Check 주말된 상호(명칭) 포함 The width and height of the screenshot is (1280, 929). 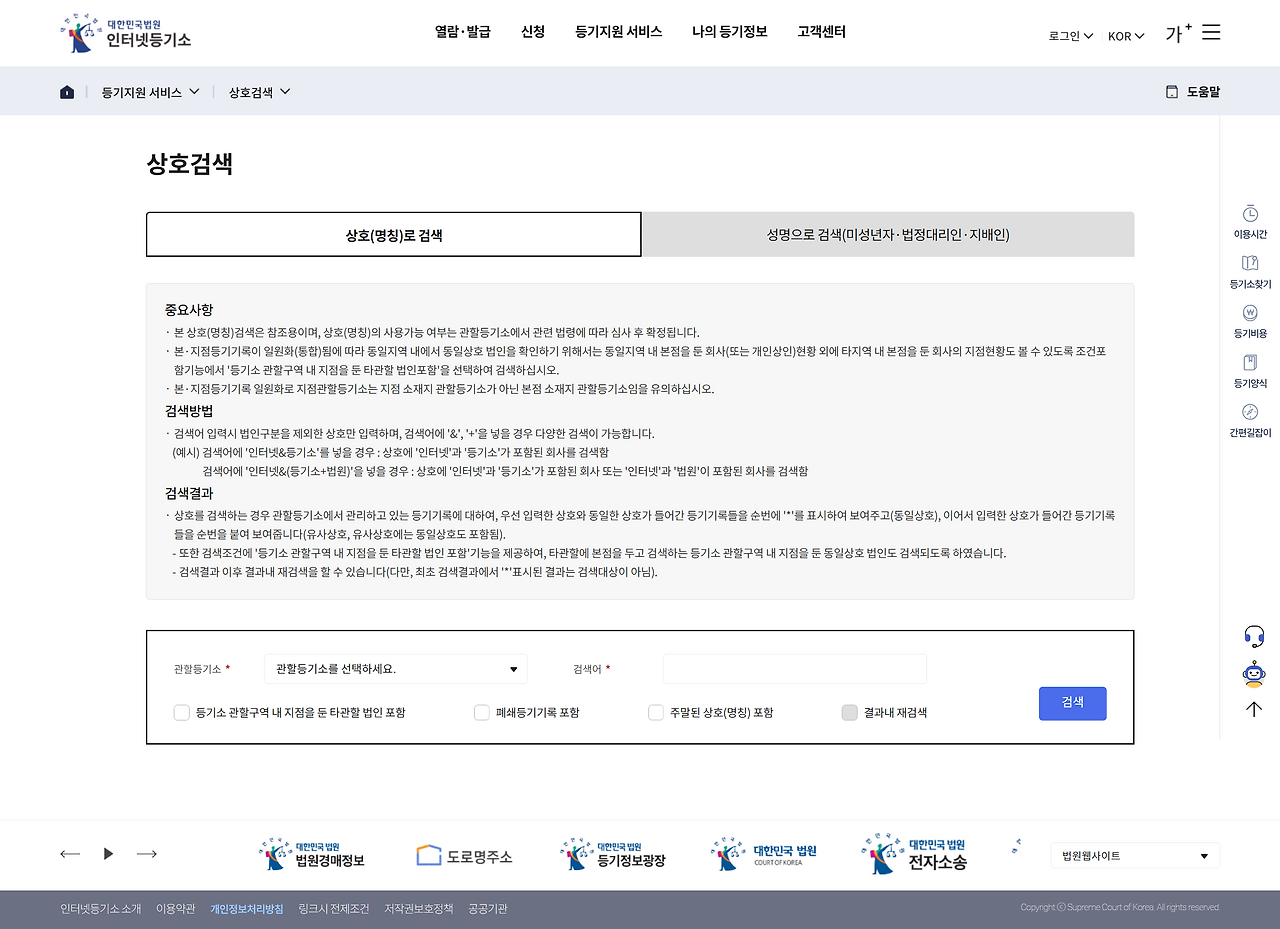(656, 712)
